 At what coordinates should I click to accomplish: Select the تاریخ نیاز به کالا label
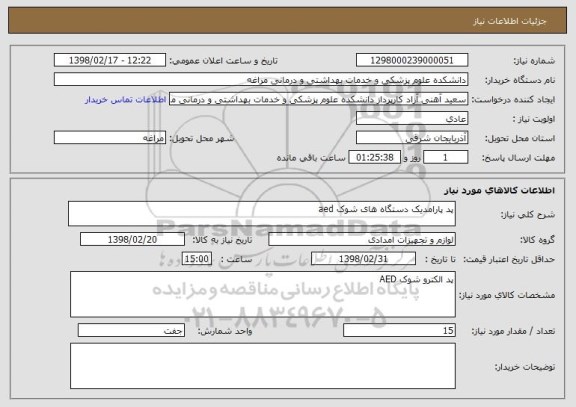pos(222,240)
